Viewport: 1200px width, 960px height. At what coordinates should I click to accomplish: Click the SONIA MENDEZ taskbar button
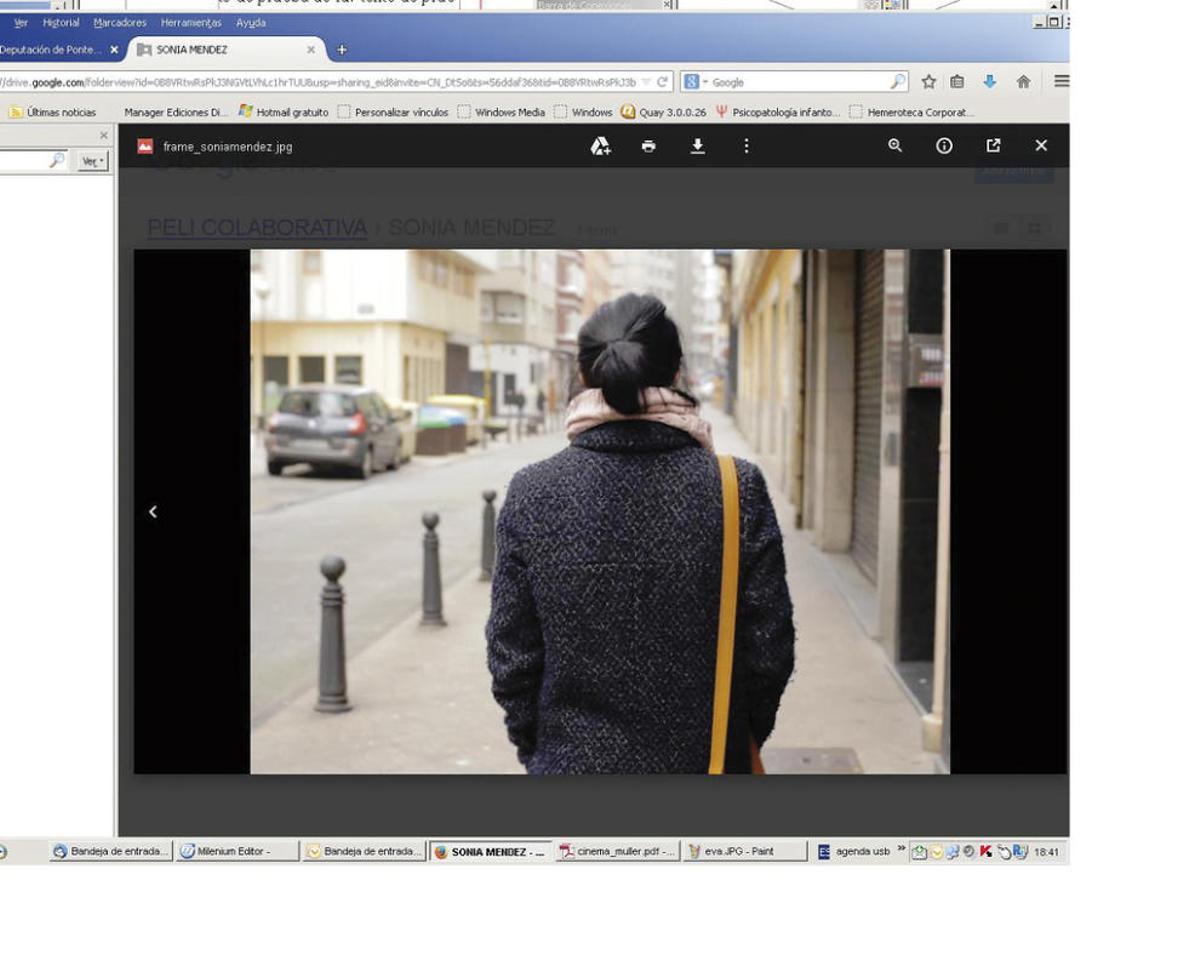490,852
